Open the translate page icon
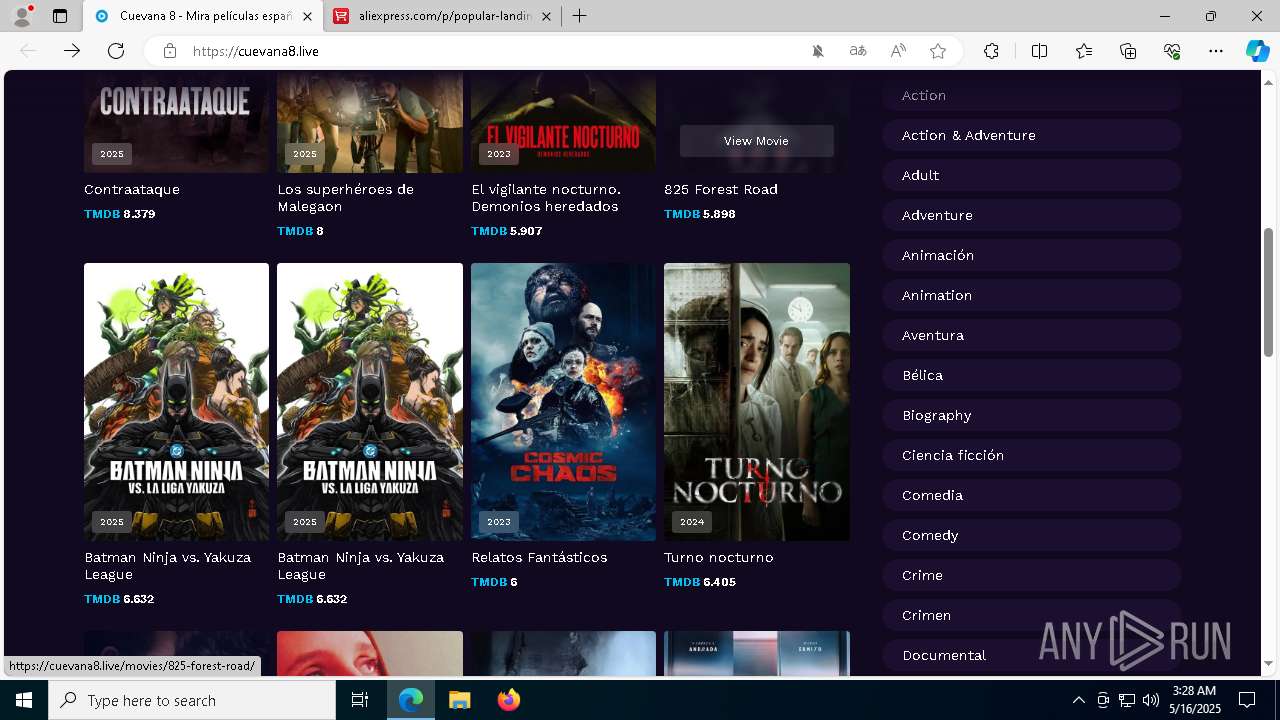1280x720 pixels. [858, 51]
